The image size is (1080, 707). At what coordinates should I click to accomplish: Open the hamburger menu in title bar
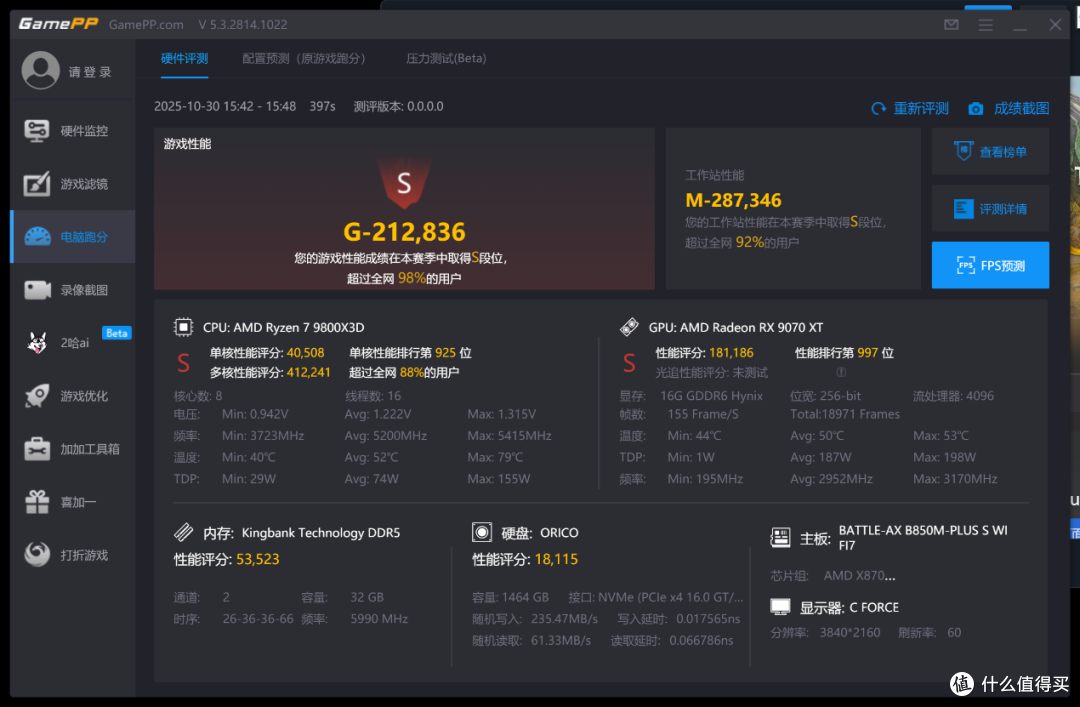[x=986, y=25]
